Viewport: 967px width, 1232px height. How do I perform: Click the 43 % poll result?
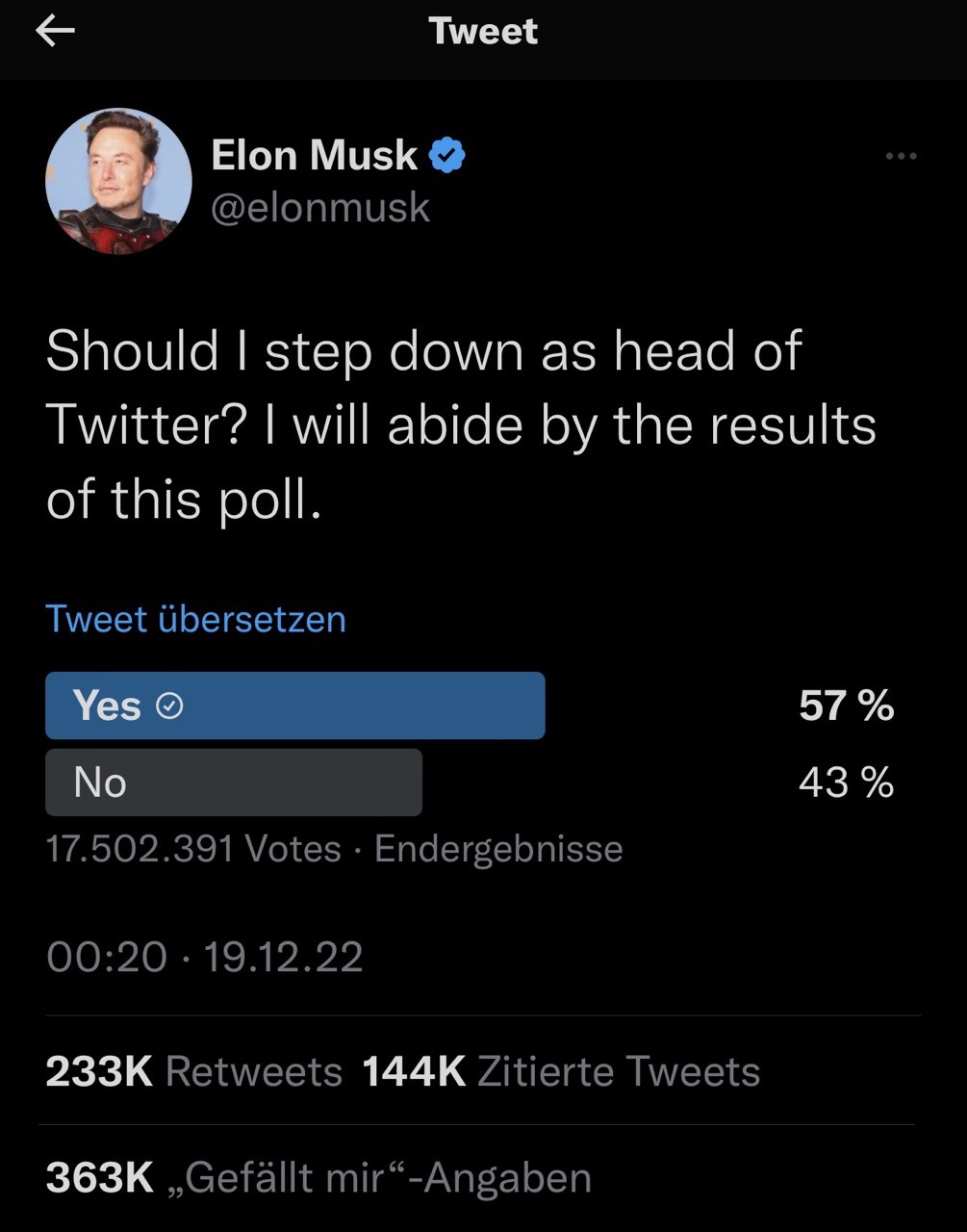846,783
